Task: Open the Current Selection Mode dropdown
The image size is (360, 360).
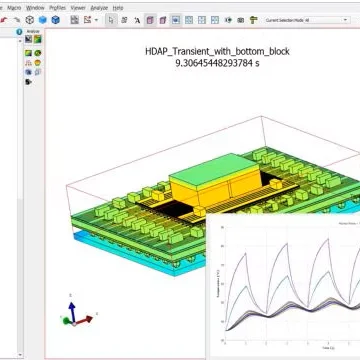Action: pyautogui.click(x=307, y=20)
